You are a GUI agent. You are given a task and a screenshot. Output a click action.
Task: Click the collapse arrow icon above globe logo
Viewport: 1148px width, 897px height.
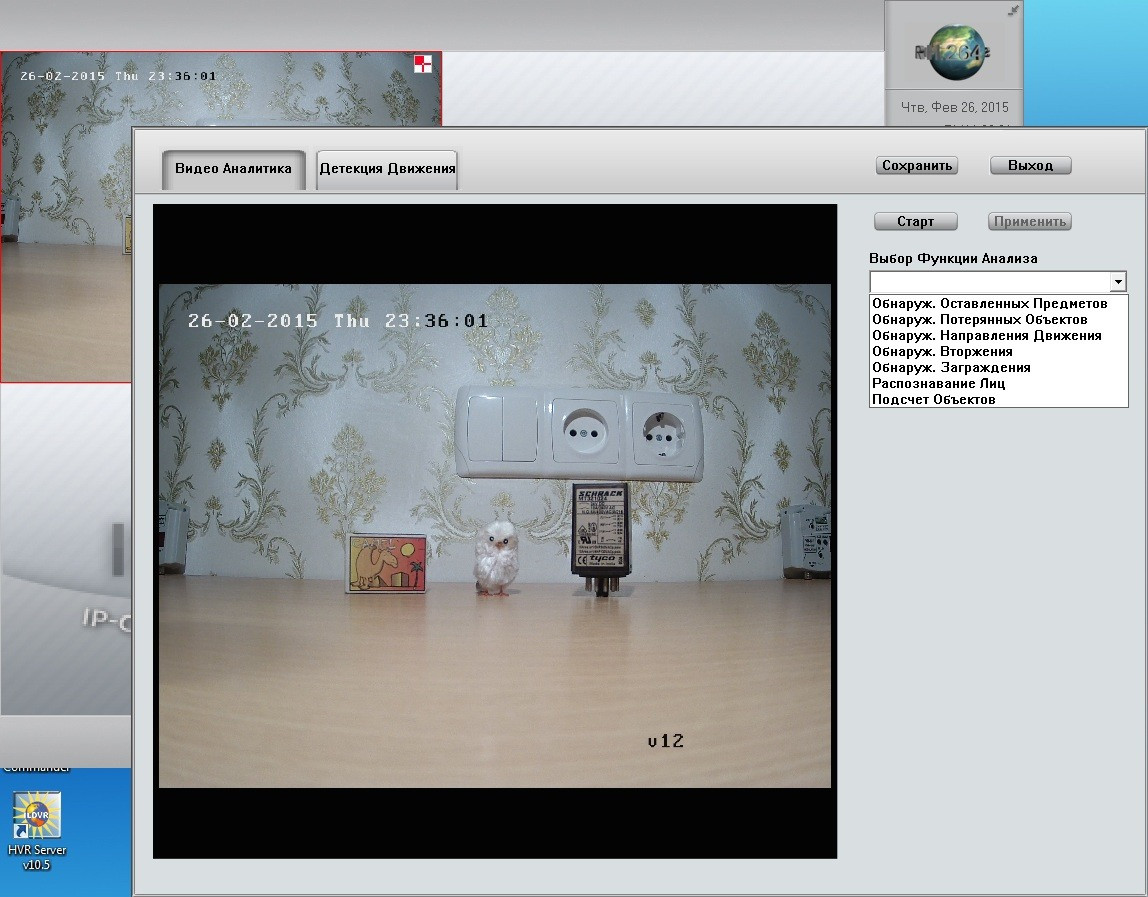click(1013, 10)
